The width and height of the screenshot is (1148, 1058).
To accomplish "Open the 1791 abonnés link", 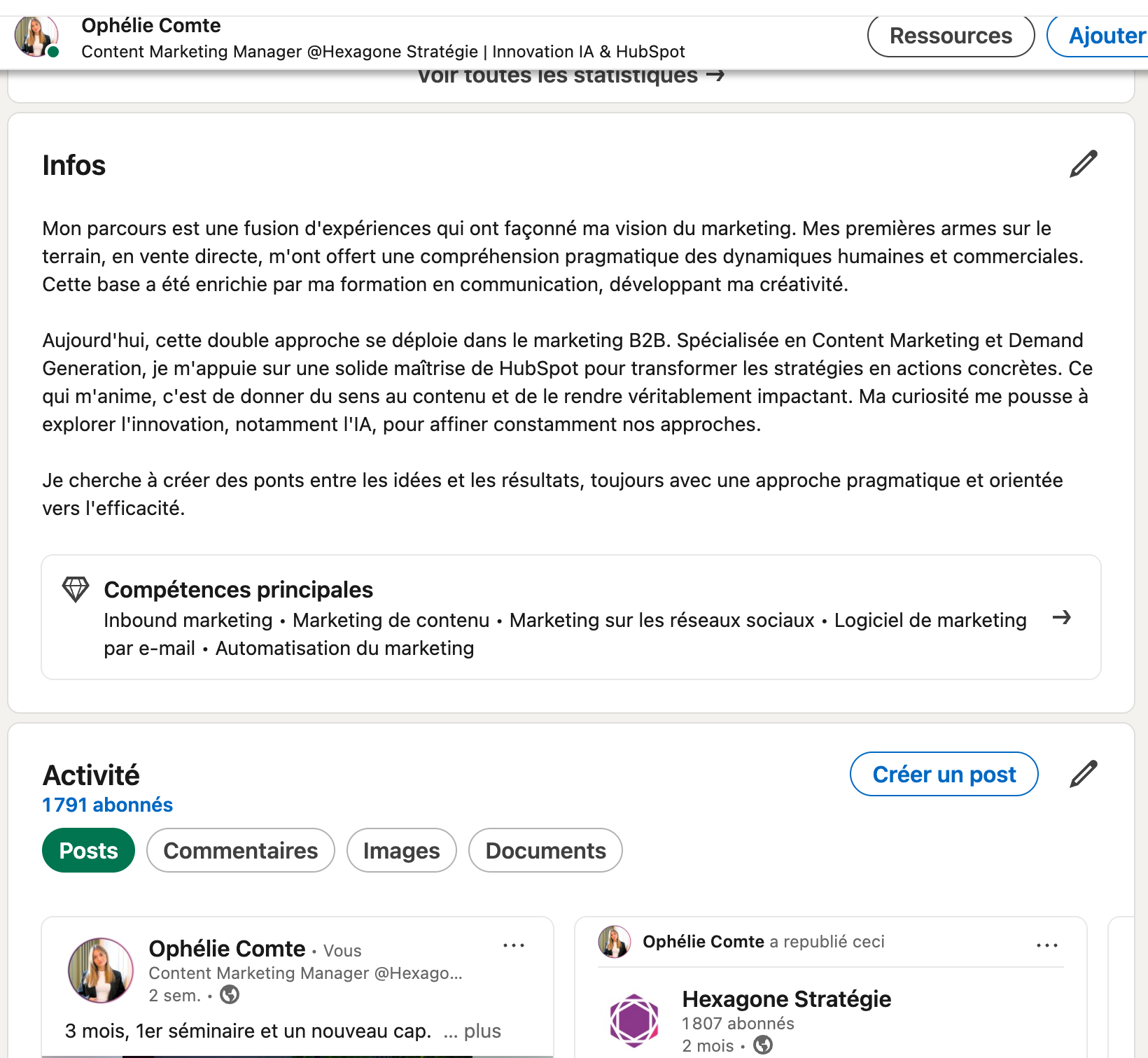I will pos(106,804).
